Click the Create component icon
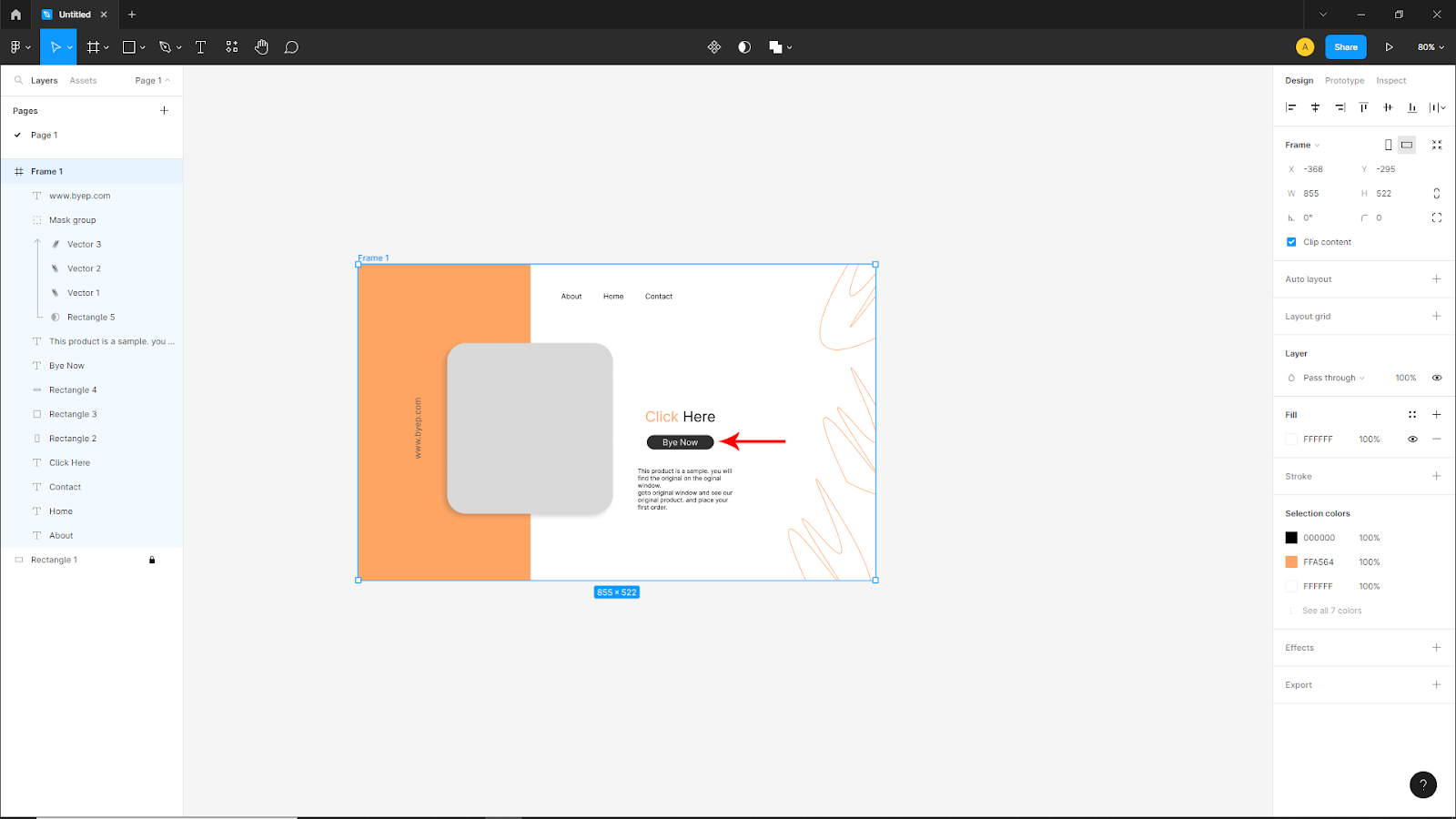Screen dimensions: 1456x819 point(714,47)
